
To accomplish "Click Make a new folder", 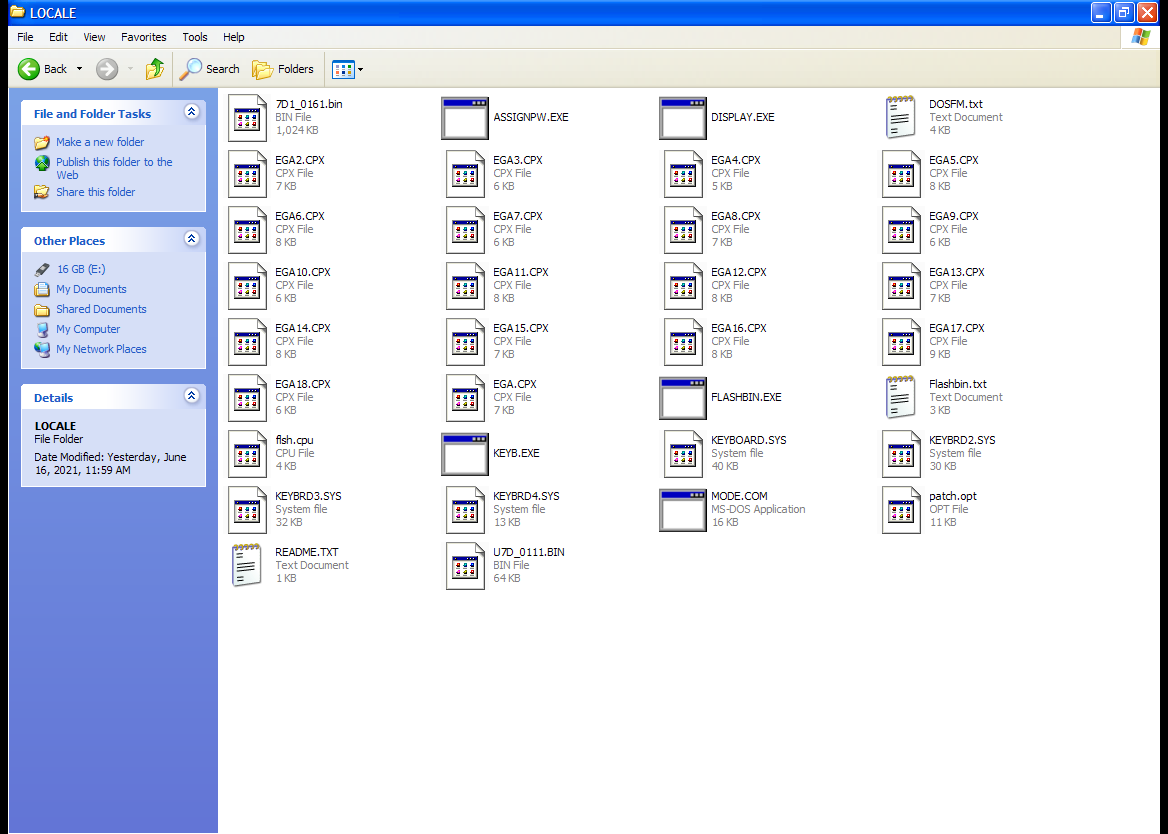I will click(100, 142).
